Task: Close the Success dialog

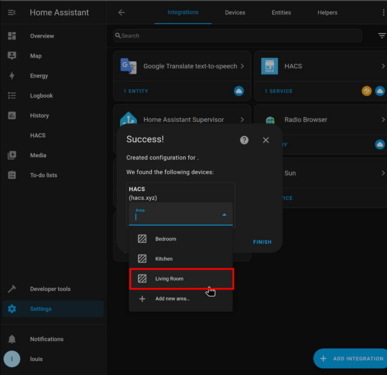Action: (x=266, y=140)
